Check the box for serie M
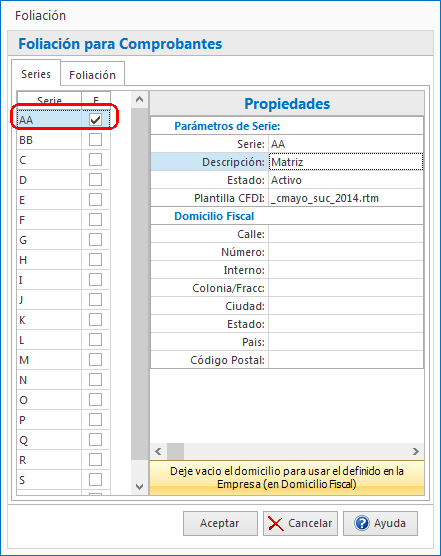The height and width of the screenshot is (556, 441). pyautogui.click(x=95, y=360)
